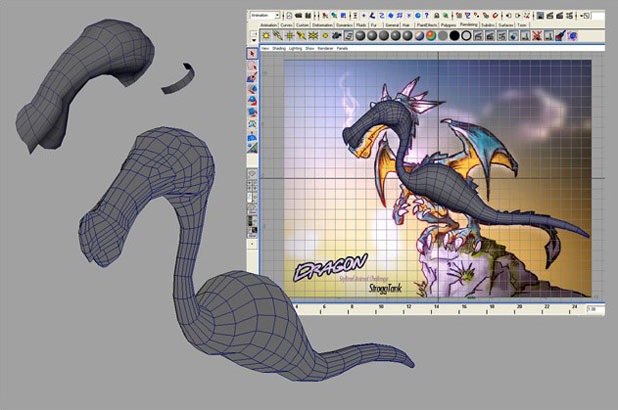Switch to single perspective view layout

[x=252, y=173]
